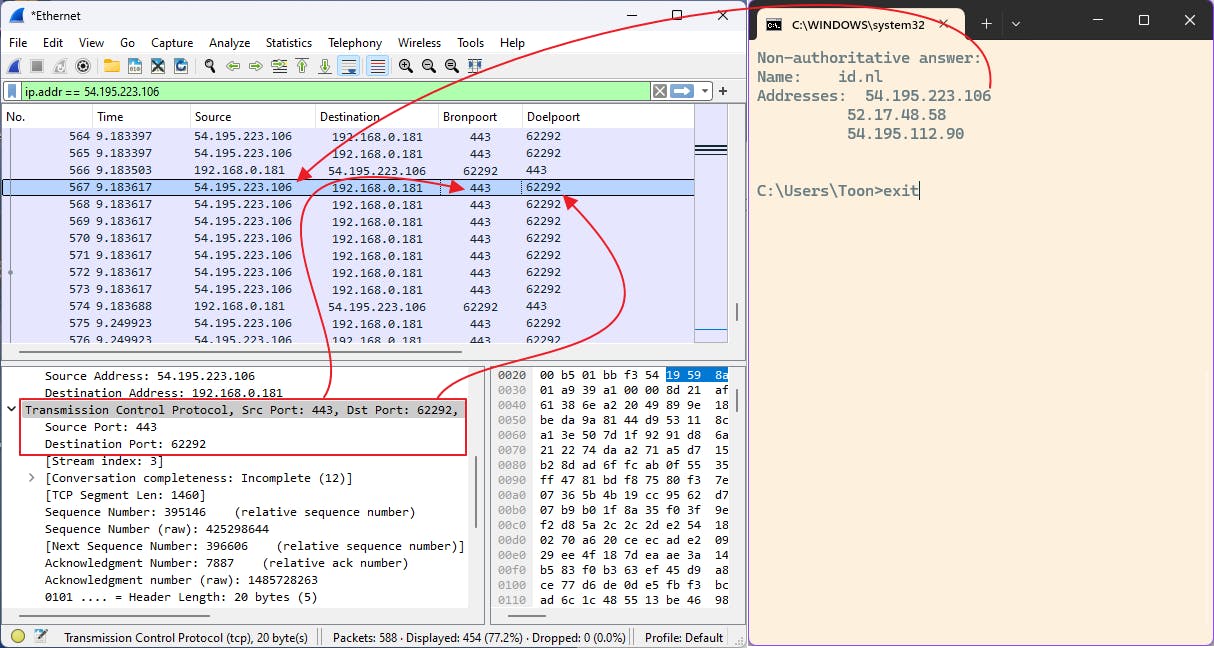
Task: Open the View menu
Action: [92, 43]
